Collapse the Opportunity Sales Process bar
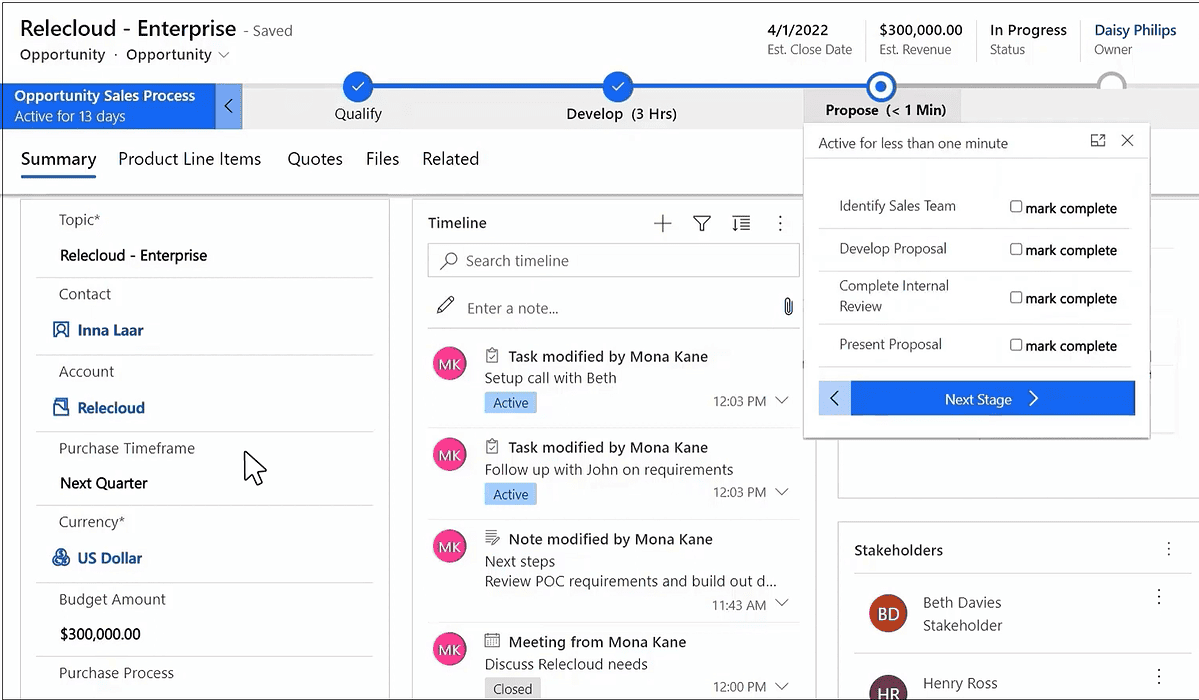 point(229,106)
